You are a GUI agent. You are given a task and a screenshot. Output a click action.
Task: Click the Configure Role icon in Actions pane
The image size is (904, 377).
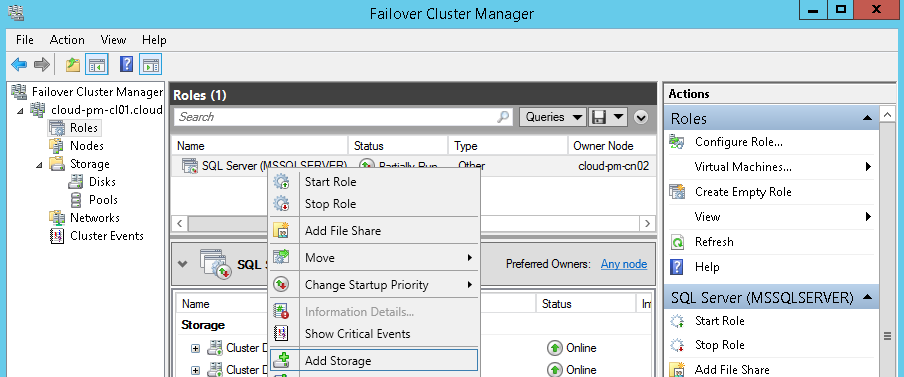pos(677,142)
